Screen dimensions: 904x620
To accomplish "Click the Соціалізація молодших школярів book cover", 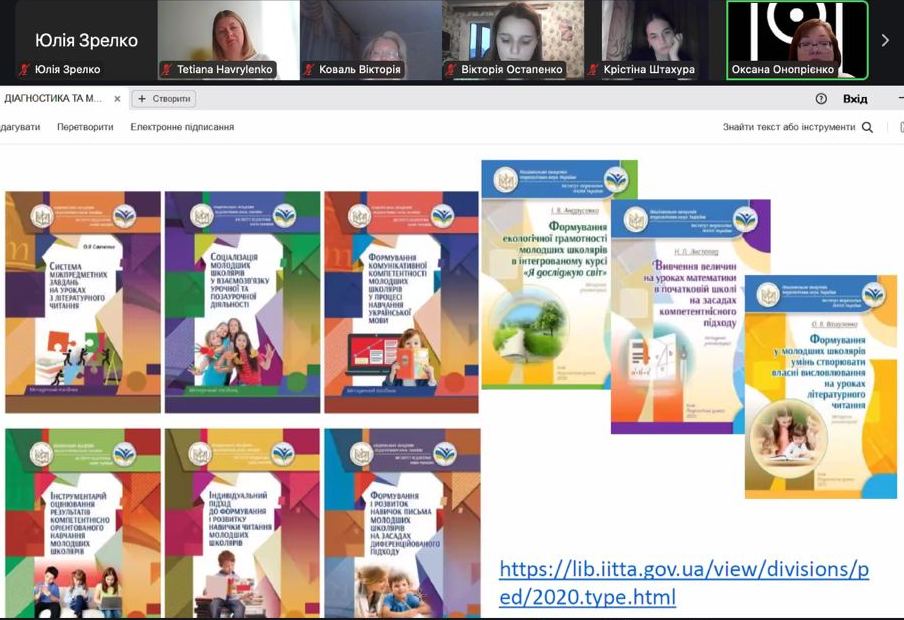I will pyautogui.click(x=242, y=302).
